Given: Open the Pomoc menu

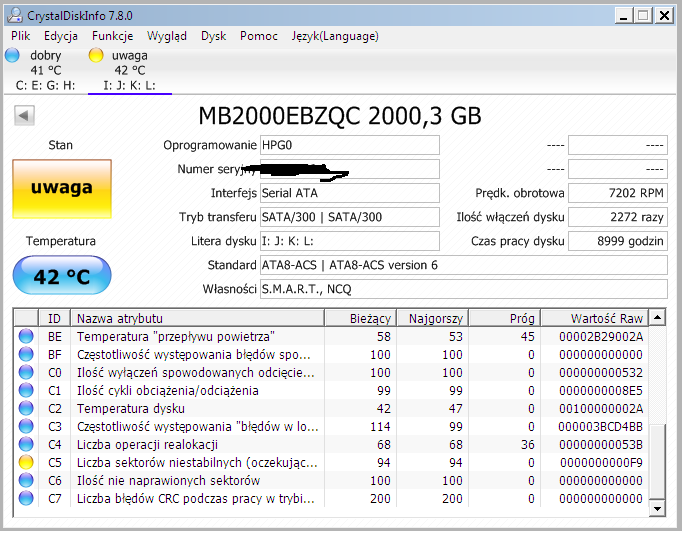Looking at the screenshot, I should tap(259, 36).
